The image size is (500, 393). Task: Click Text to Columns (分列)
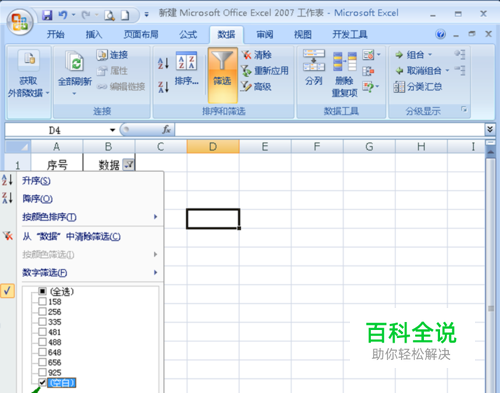pyautogui.click(x=314, y=68)
